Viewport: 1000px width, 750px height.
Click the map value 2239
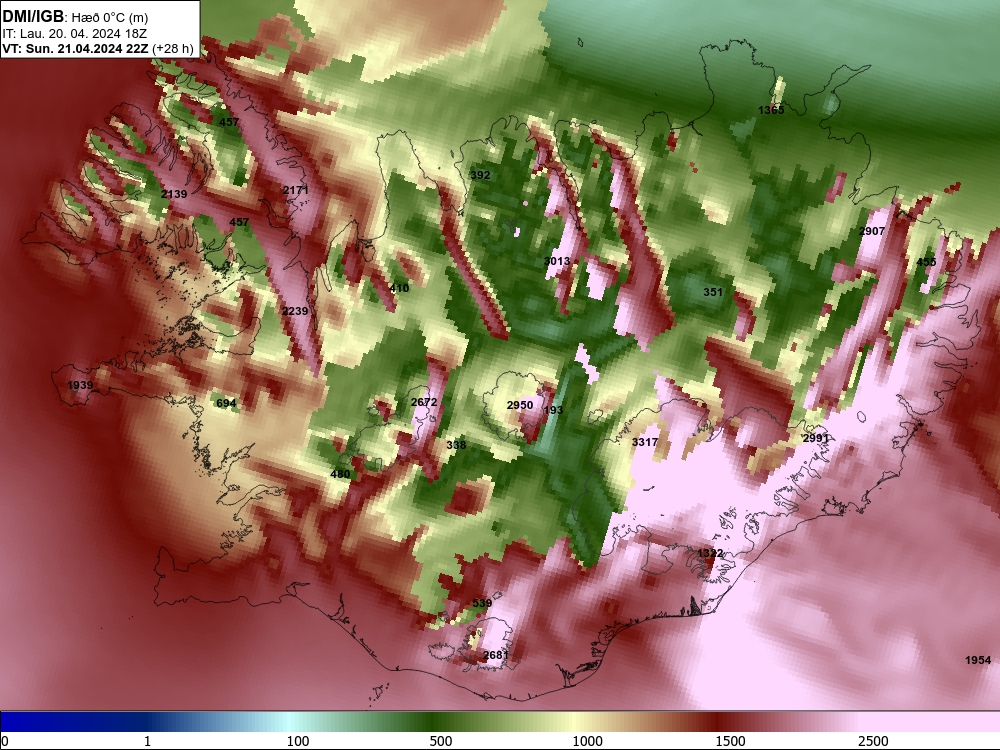pos(295,311)
